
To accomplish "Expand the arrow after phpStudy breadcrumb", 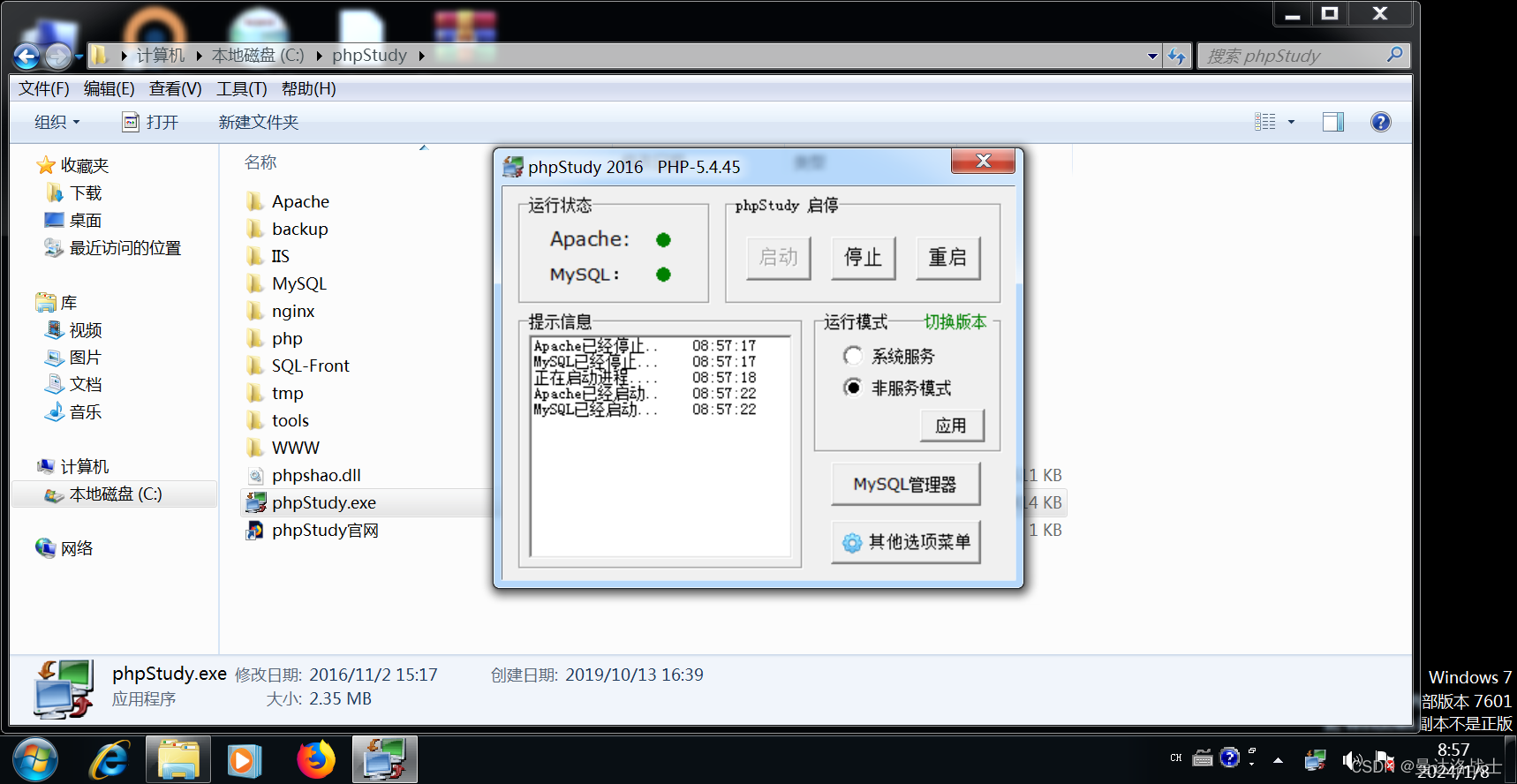I will pos(421,56).
